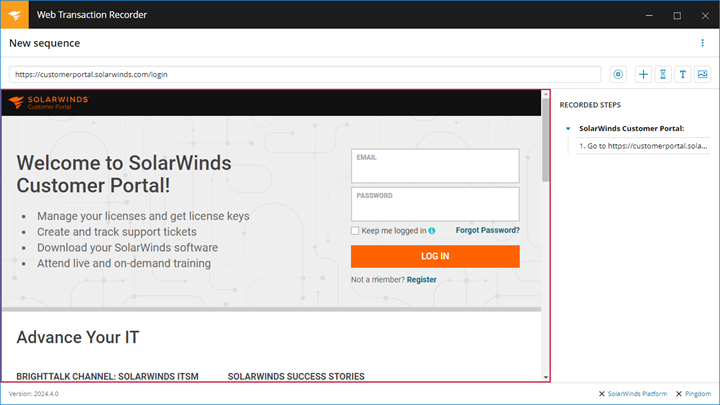Enable the Keep me logged in checkbox
The image size is (720, 405).
pyautogui.click(x=355, y=231)
